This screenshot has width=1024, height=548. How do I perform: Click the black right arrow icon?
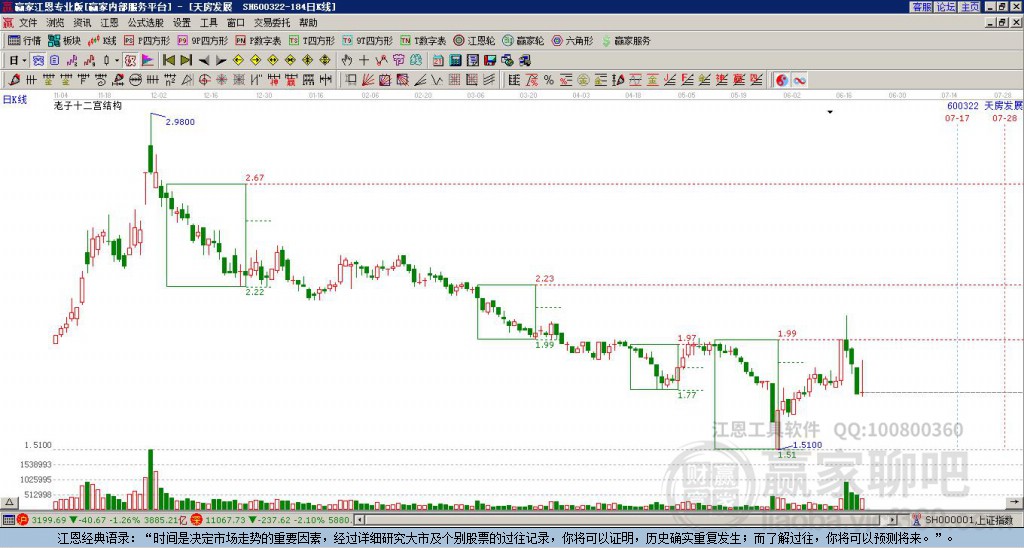click(221, 61)
